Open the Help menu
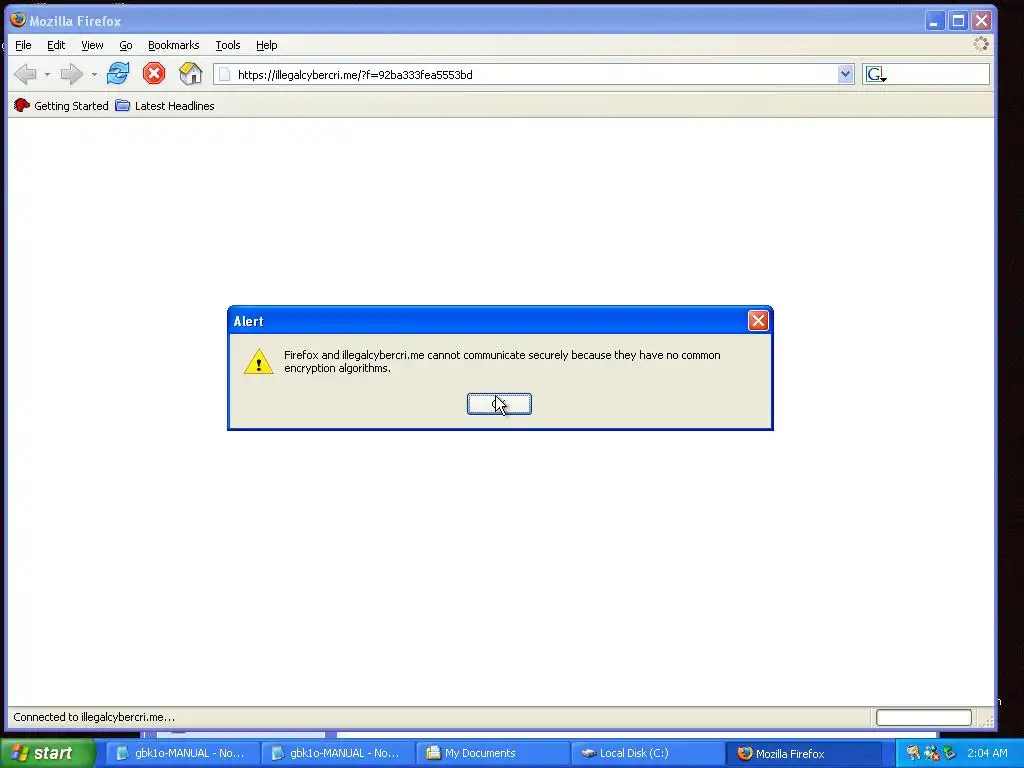 point(266,45)
